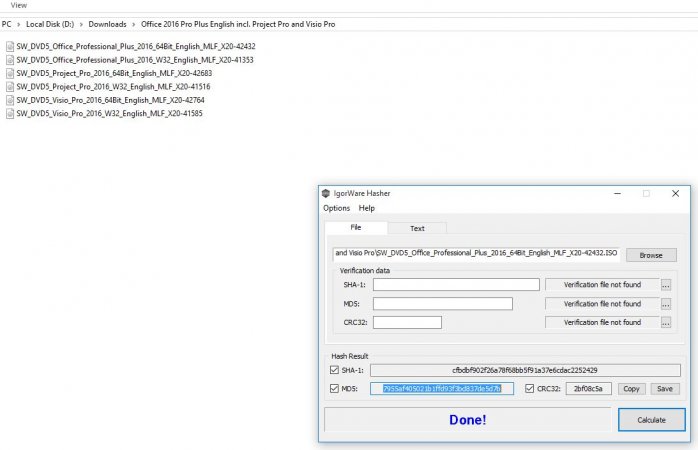Click the Browse button

coord(651,255)
